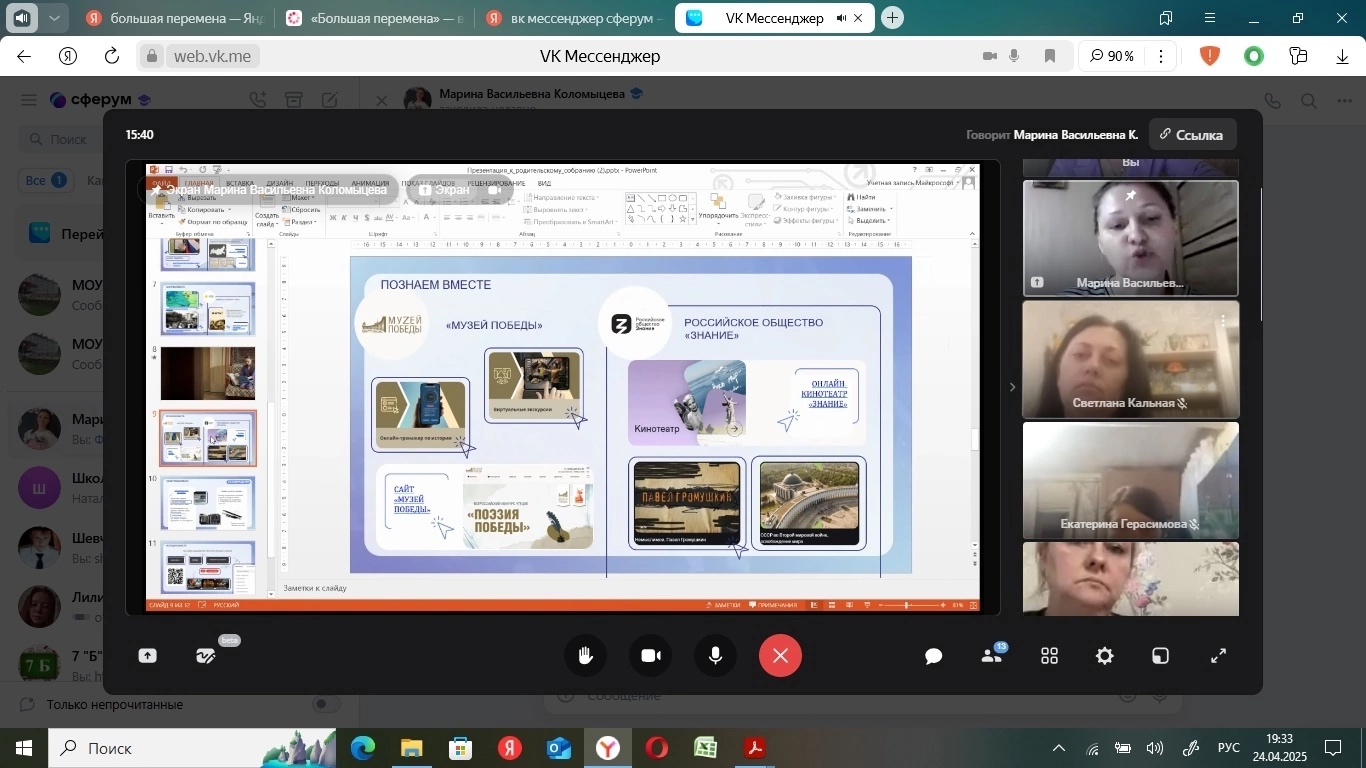1366x768 pixels.
Task: Open the red shield protection icon
Action: point(1210,56)
